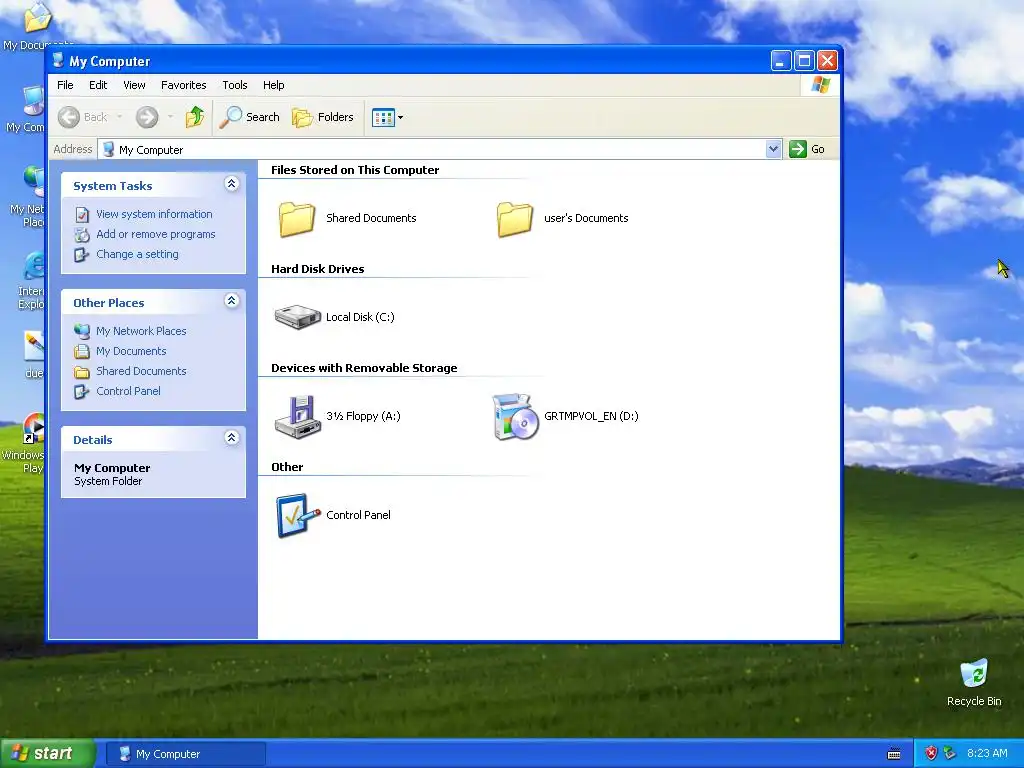Click the Change a setting icon

tap(82, 255)
